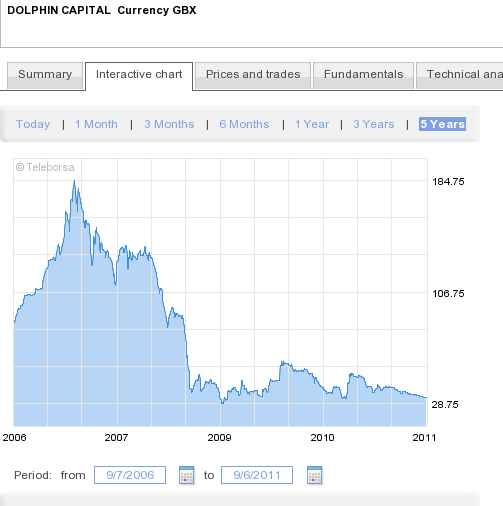Click the 28.75 axis value

(445, 405)
